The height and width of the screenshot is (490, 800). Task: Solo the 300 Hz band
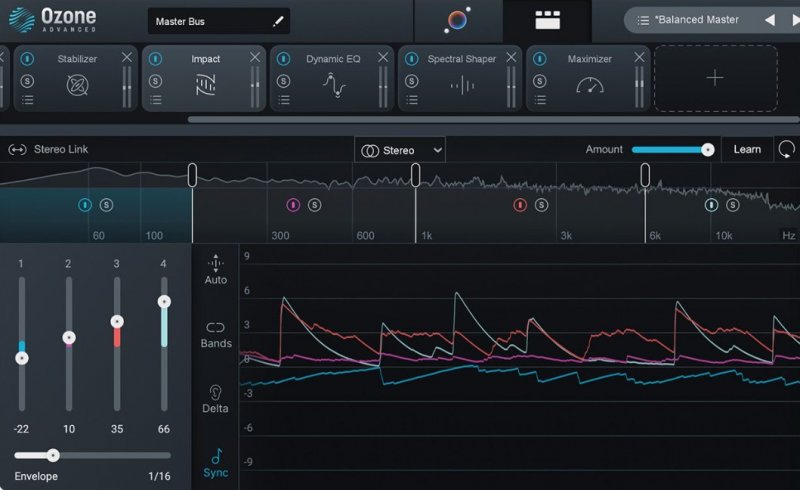tap(314, 205)
